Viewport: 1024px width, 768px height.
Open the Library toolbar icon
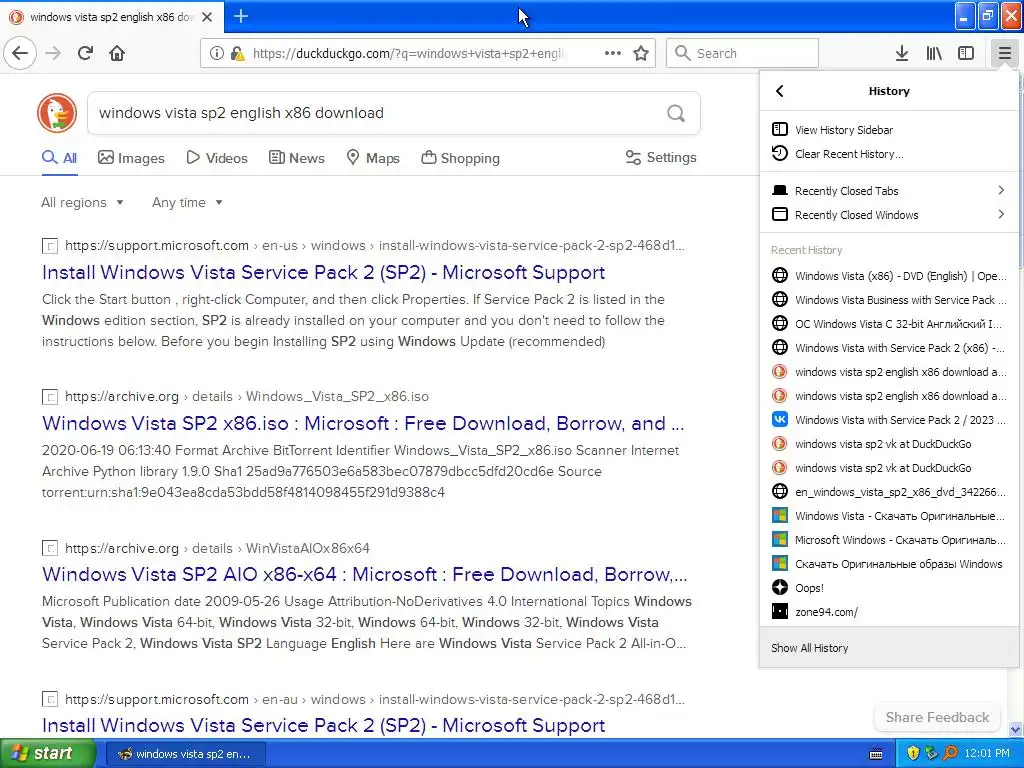click(934, 53)
